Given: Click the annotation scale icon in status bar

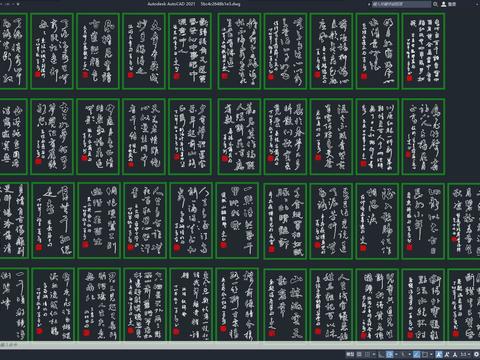Looking at the screenshot, I should coord(455,354).
